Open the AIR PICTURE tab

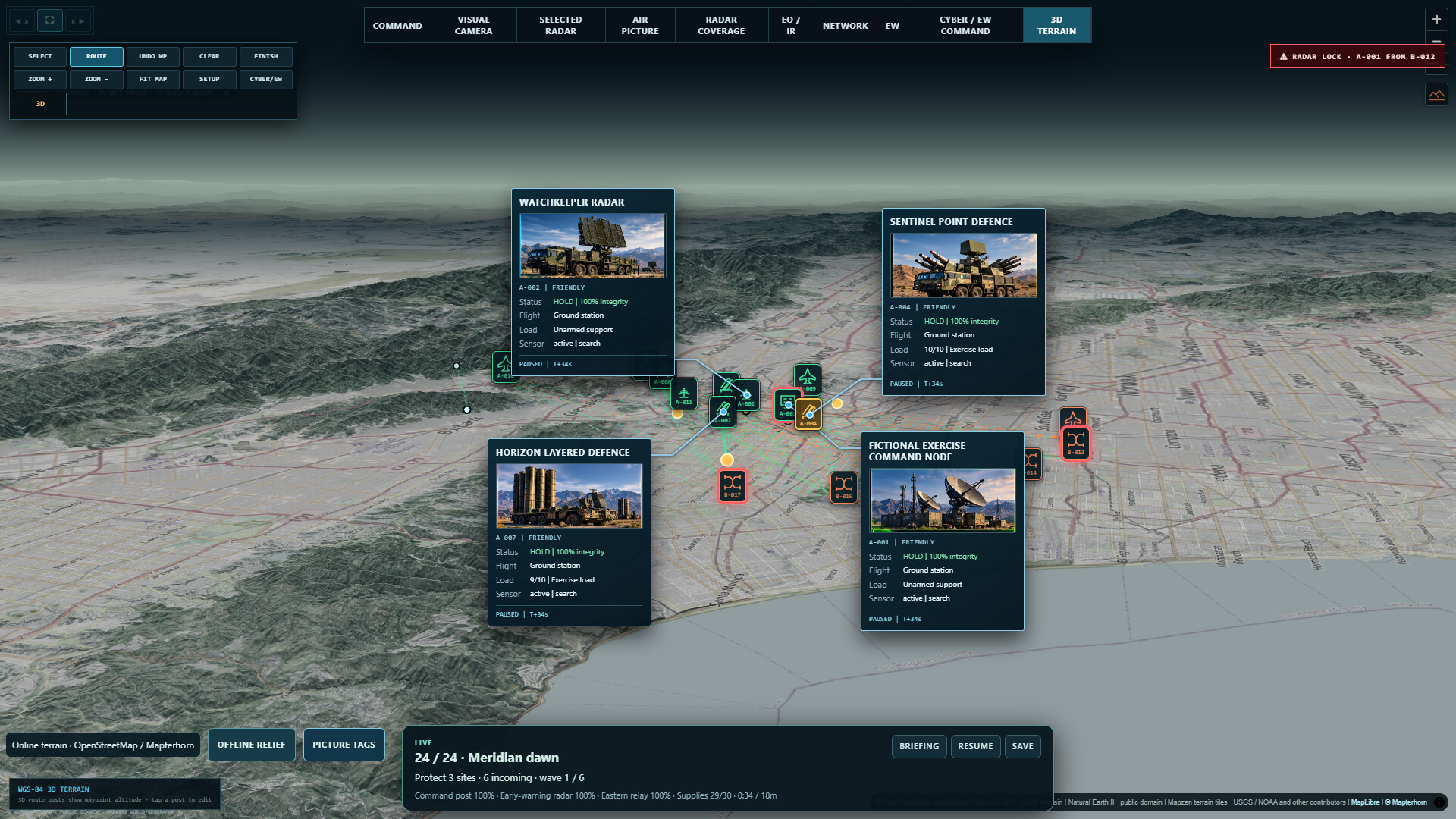640,26
